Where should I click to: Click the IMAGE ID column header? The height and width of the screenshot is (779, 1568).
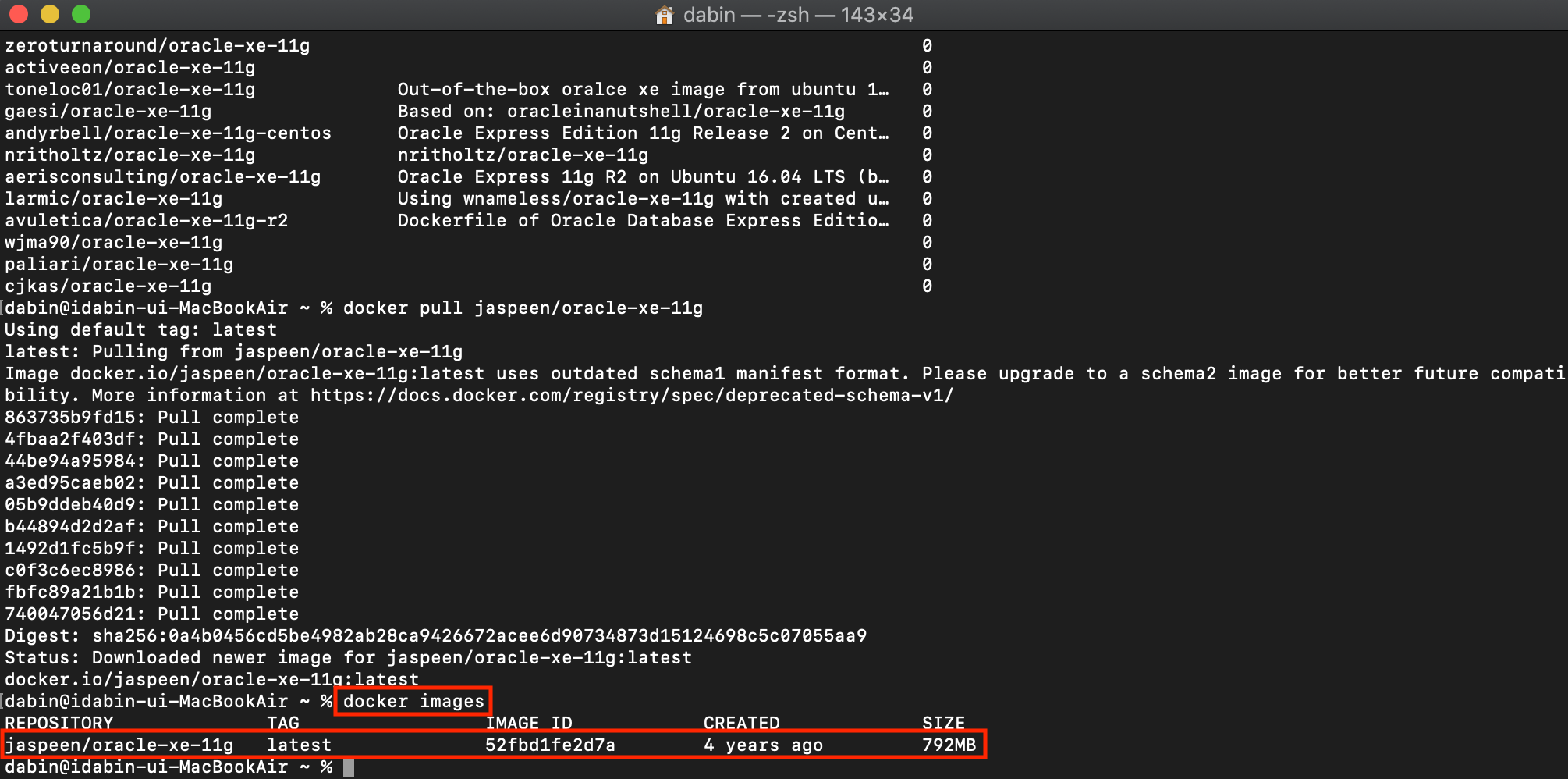[529, 724]
